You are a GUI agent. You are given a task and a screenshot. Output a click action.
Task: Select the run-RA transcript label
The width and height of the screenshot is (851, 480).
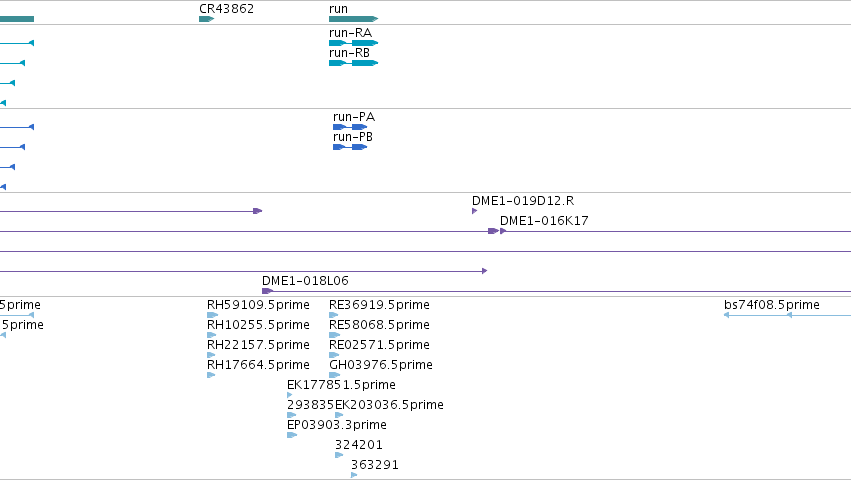click(x=350, y=33)
